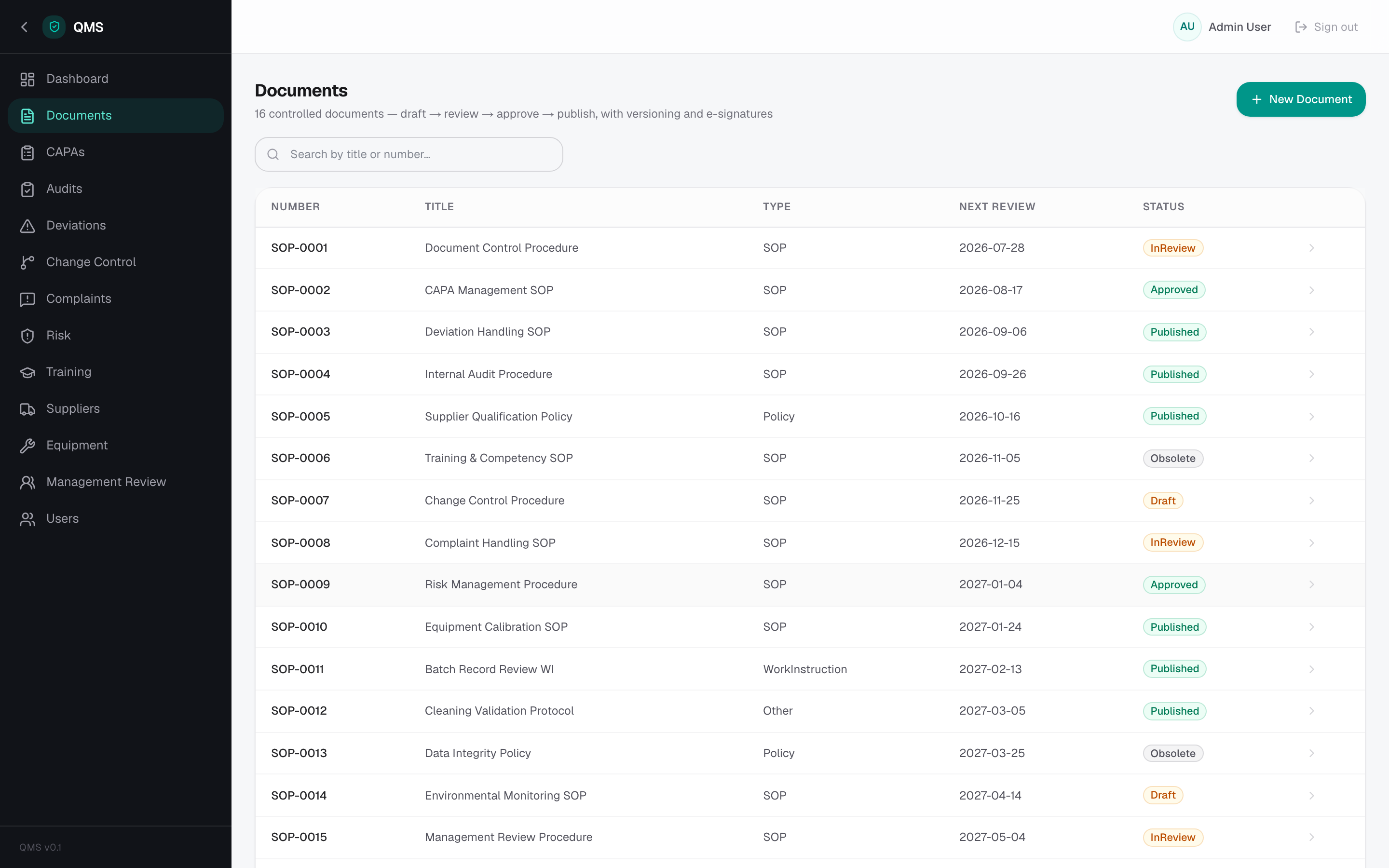Click the Sign out link
The width and height of the screenshot is (1389, 868).
[x=1326, y=27]
